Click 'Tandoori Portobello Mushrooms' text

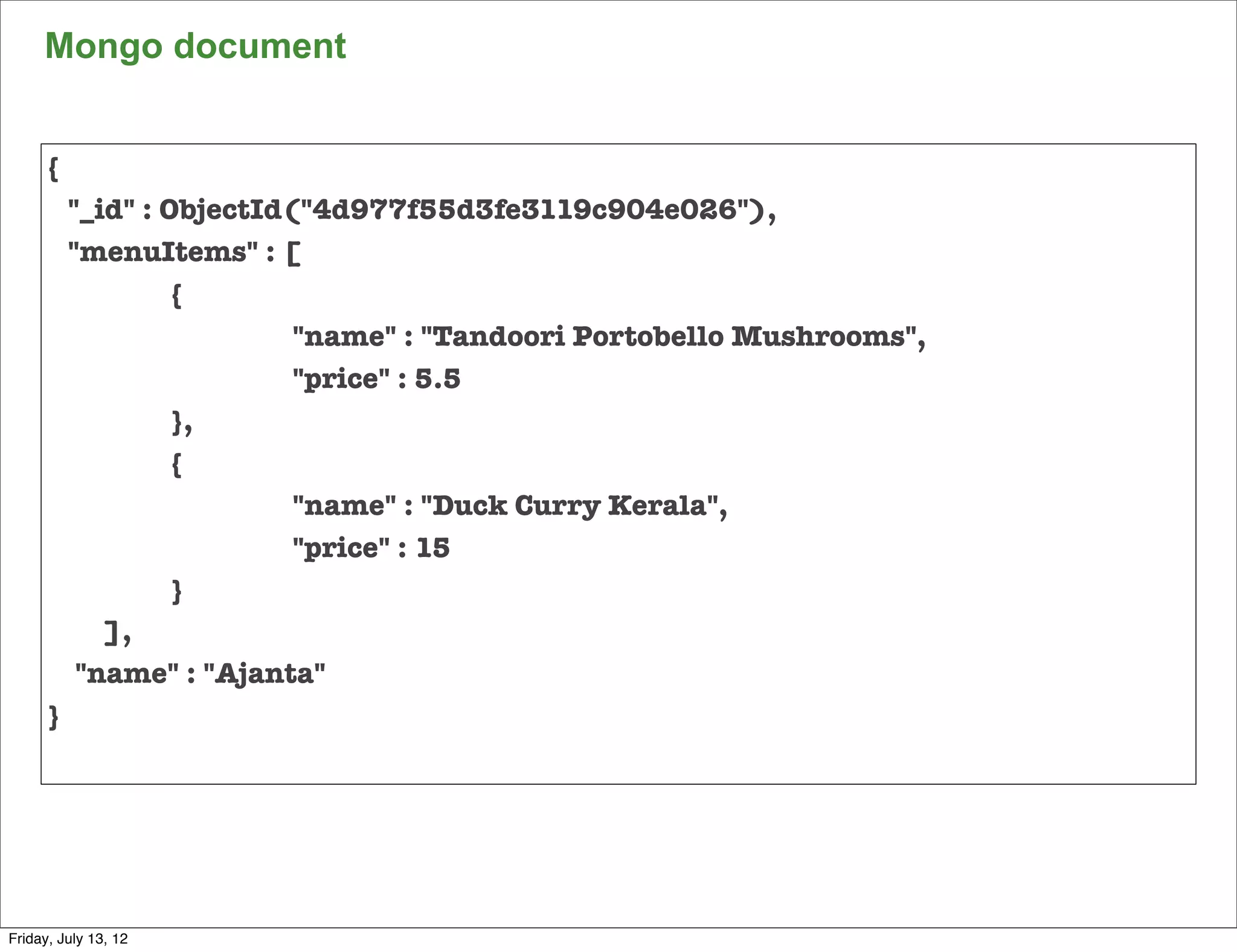[x=669, y=336]
